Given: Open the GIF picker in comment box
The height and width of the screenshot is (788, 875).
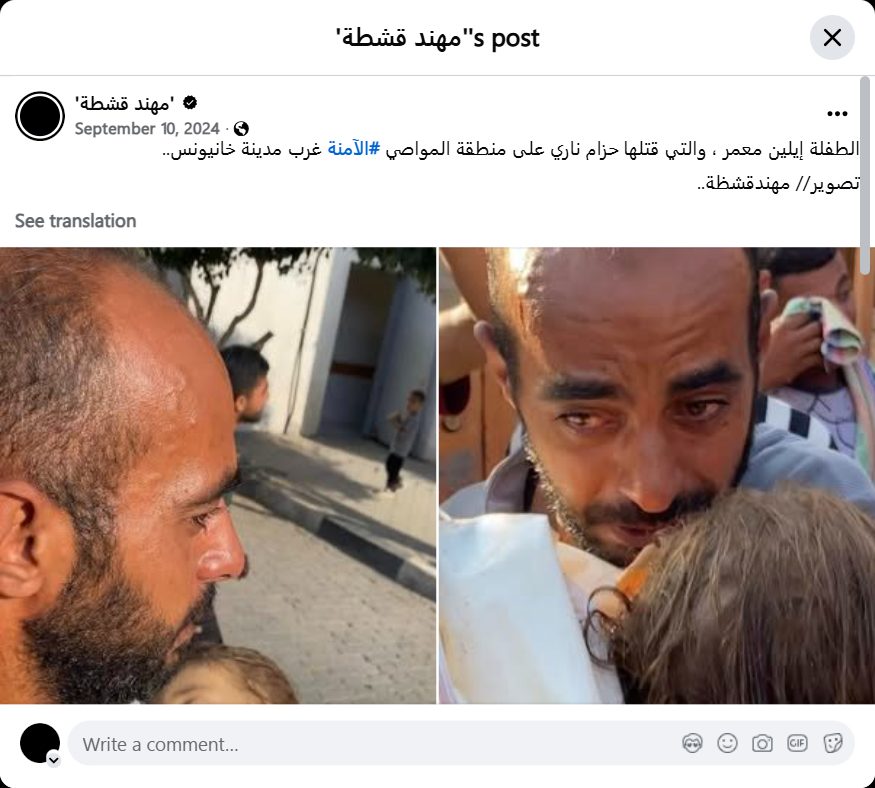Looking at the screenshot, I should (x=797, y=743).
